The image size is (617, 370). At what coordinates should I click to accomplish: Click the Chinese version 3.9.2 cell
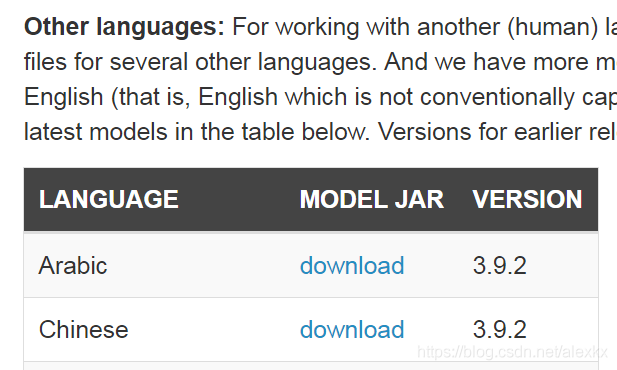pyautogui.click(x=499, y=329)
